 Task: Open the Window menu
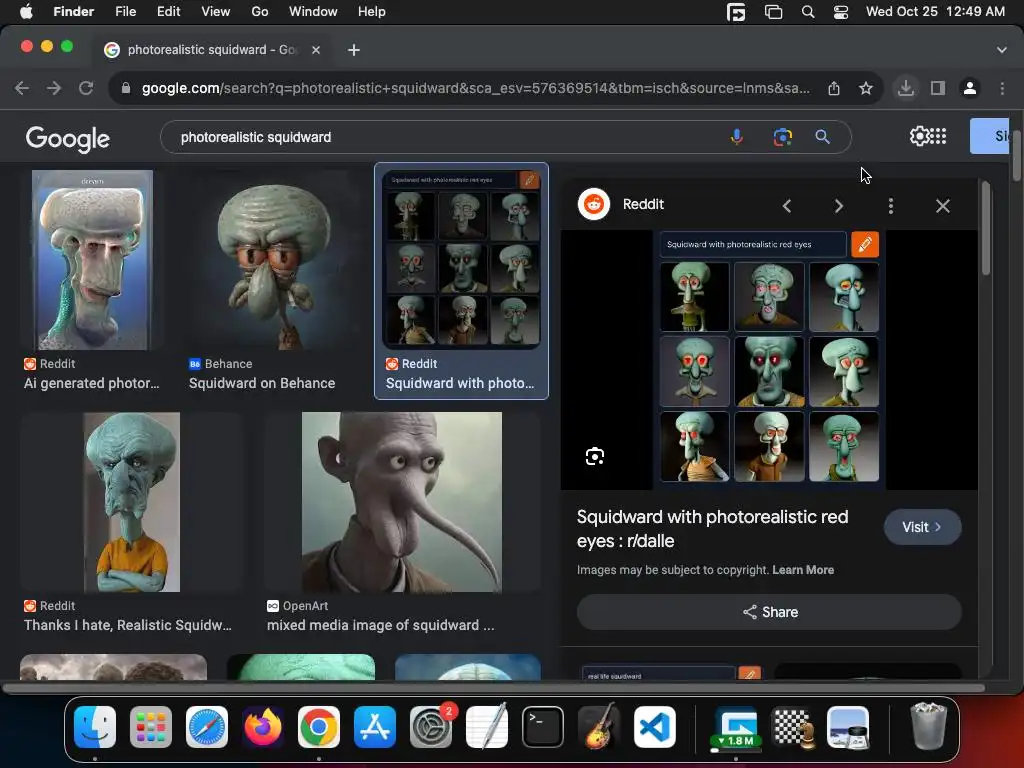313,12
